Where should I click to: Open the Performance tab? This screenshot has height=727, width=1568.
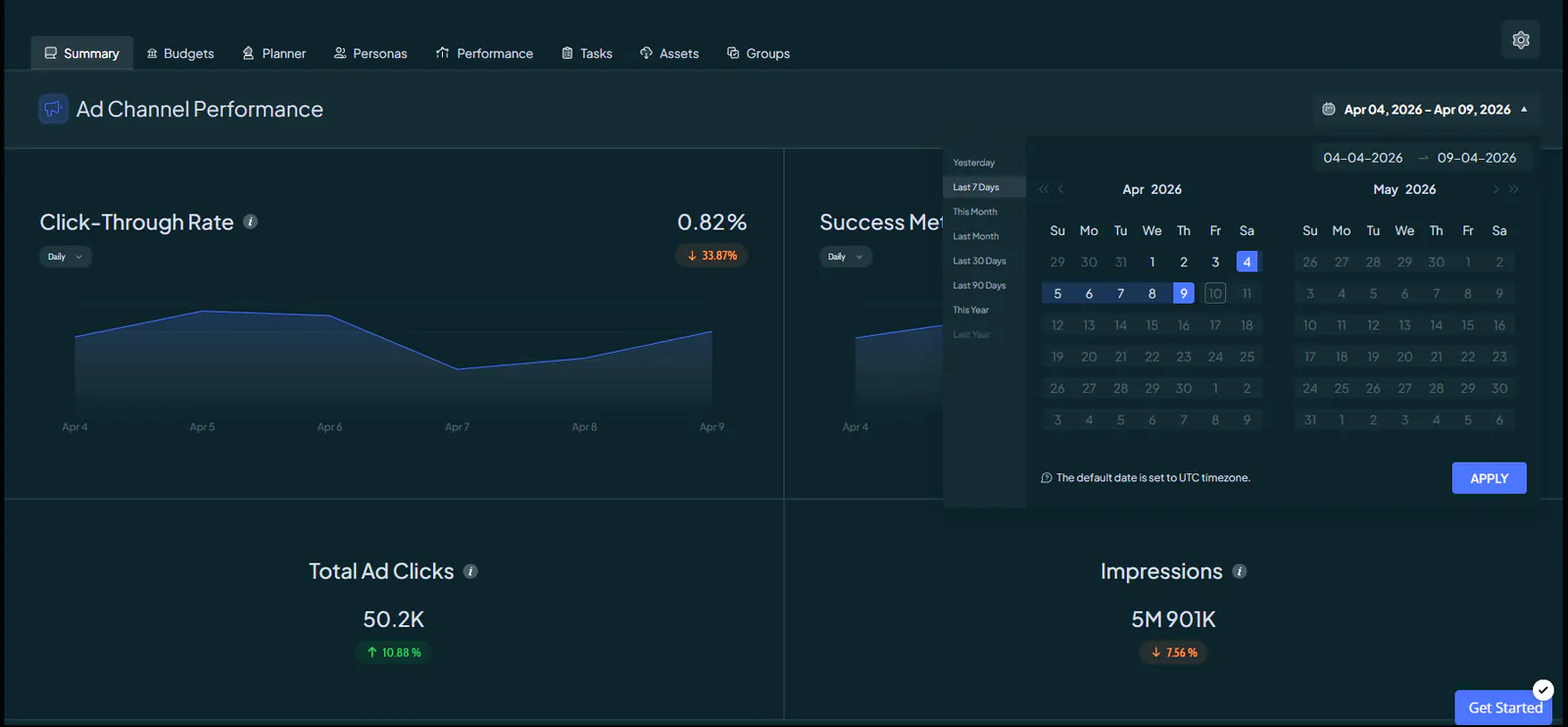pyautogui.click(x=485, y=53)
